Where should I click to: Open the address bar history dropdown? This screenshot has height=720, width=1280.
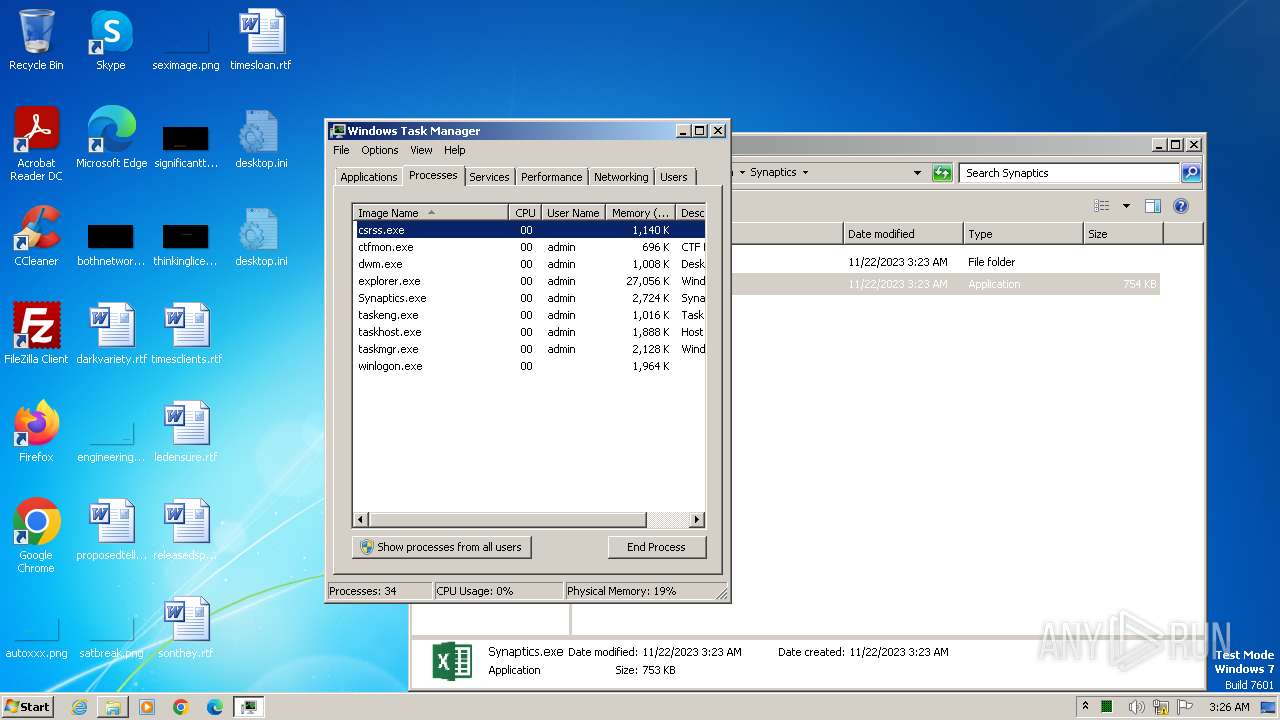tap(917, 173)
